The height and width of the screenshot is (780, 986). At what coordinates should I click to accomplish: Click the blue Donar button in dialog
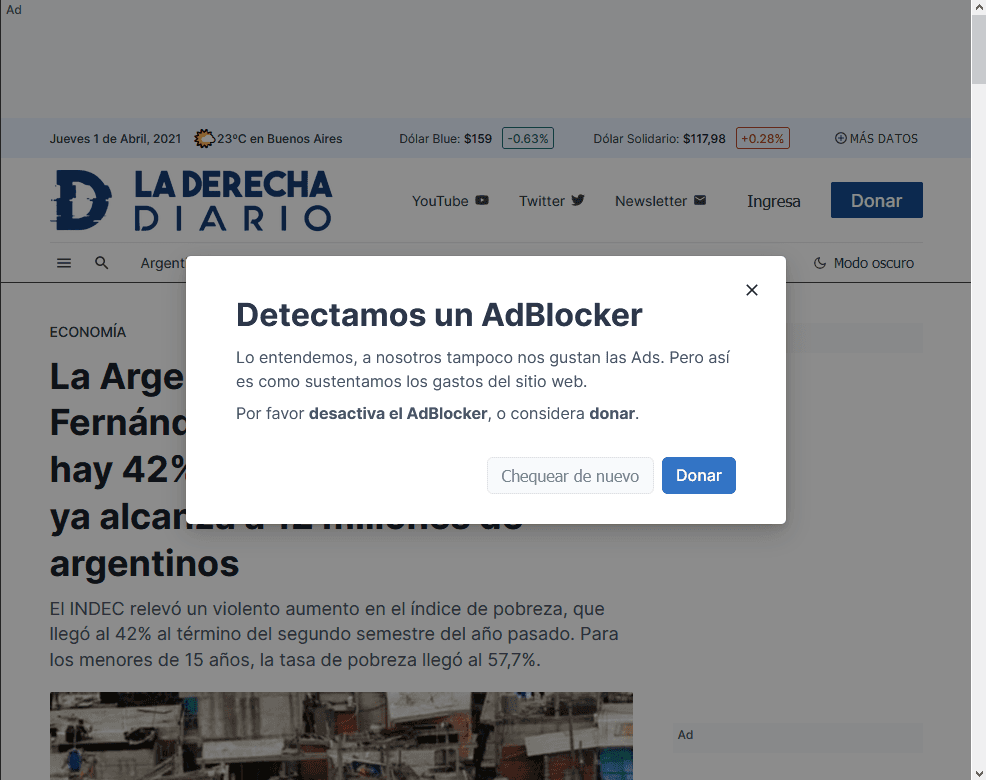(699, 476)
